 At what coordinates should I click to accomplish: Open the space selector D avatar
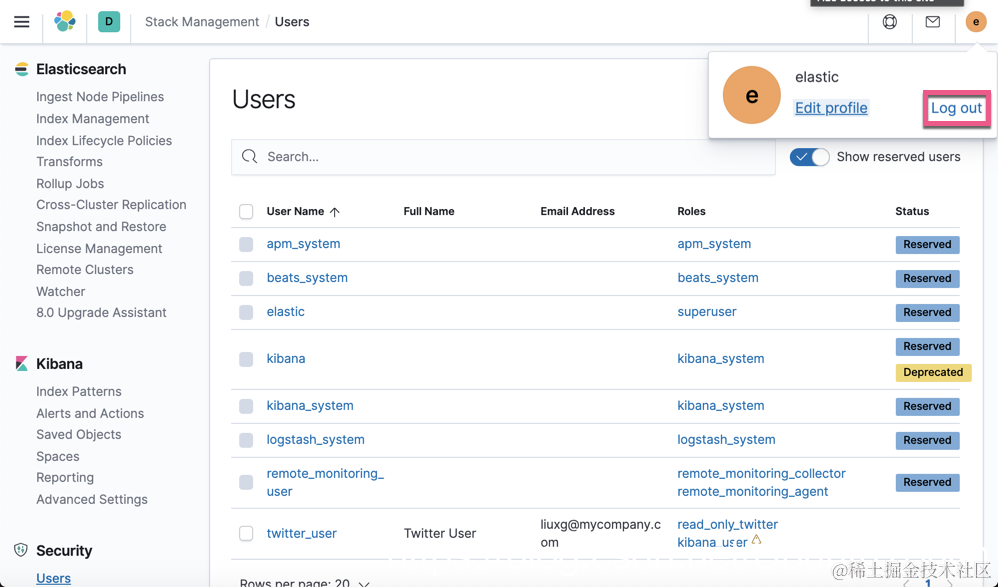pos(109,22)
